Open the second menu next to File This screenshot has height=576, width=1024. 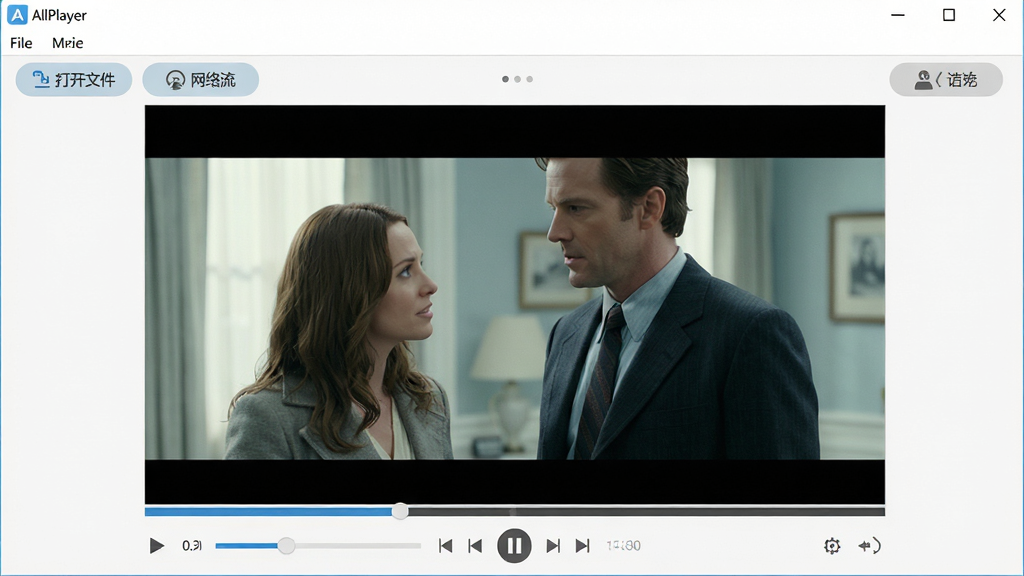[67, 43]
